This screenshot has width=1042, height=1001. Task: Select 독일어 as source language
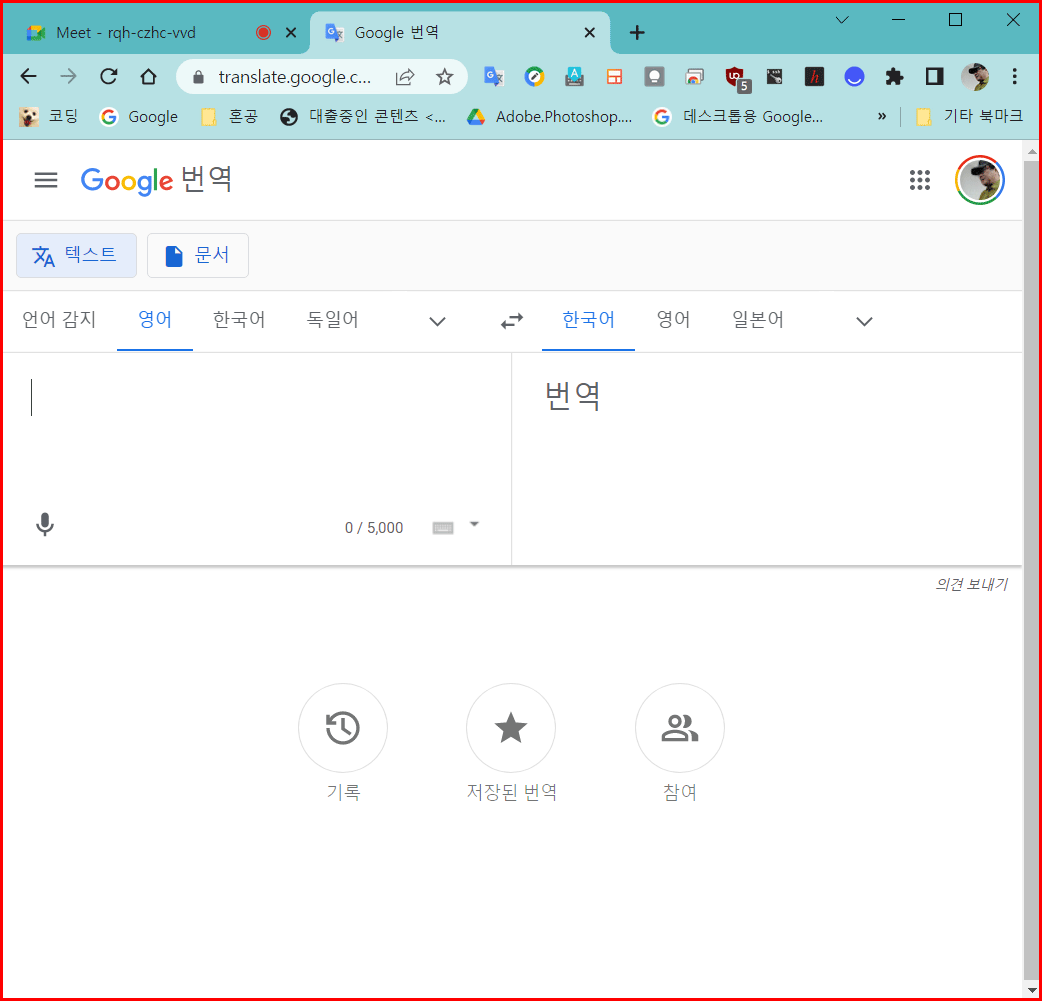[x=332, y=320]
